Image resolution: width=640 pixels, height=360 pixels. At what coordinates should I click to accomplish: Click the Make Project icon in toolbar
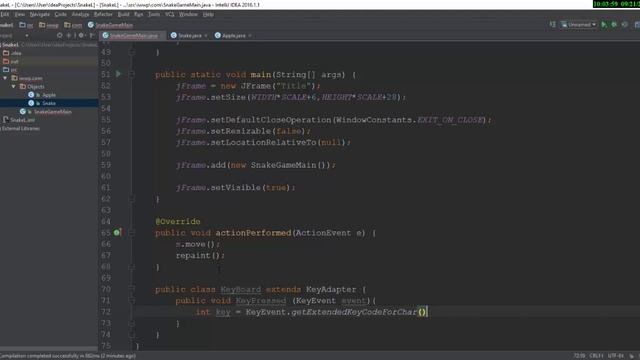[x=552, y=25]
